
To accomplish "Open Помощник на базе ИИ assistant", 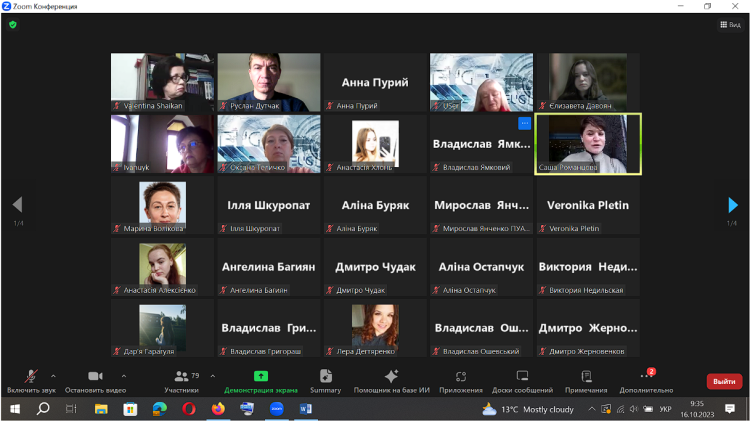I will click(391, 380).
